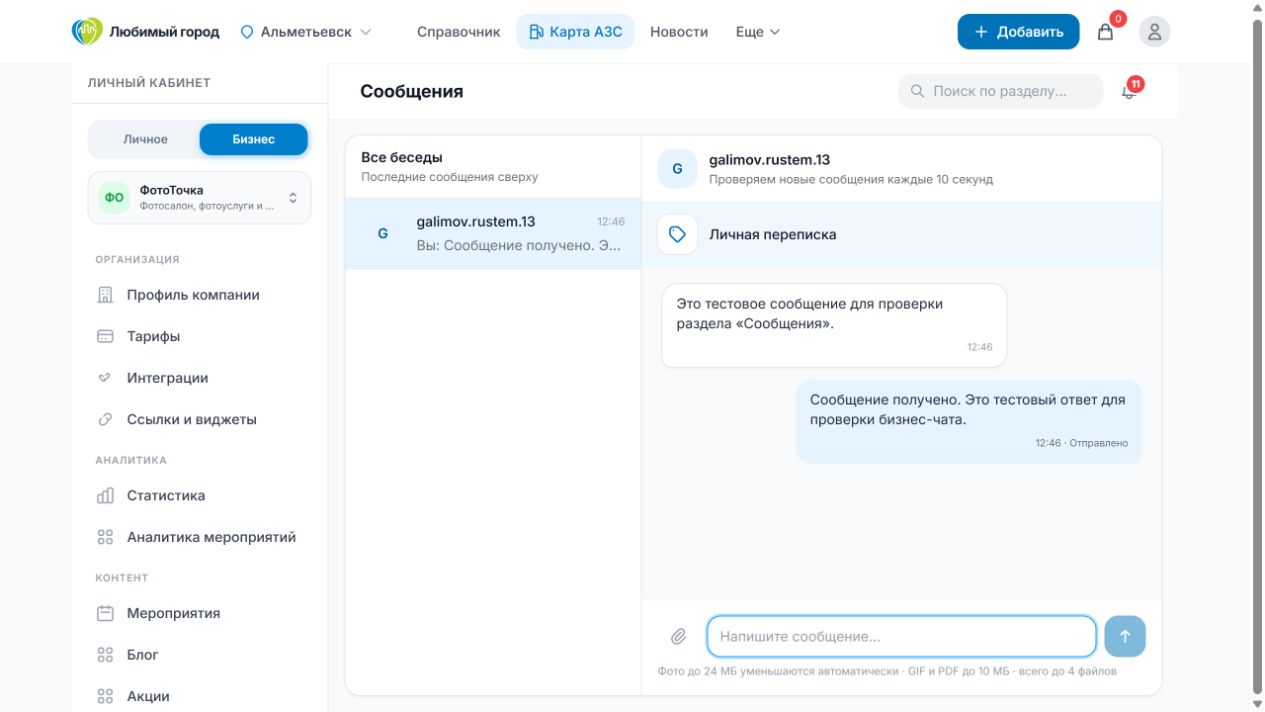Click the Статистика chart icon
This screenshot has width=1265, height=712.
pos(105,496)
